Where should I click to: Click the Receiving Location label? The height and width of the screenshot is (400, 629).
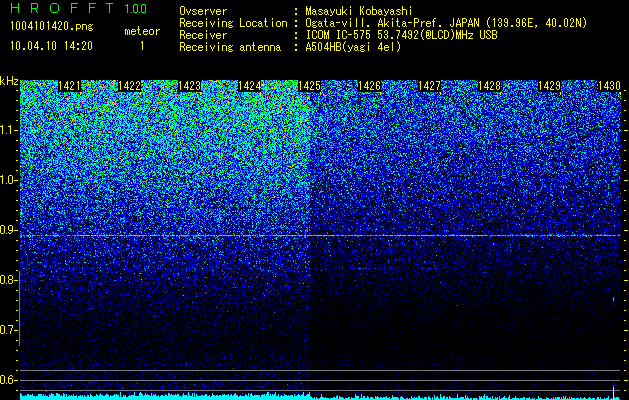click(x=233, y=23)
